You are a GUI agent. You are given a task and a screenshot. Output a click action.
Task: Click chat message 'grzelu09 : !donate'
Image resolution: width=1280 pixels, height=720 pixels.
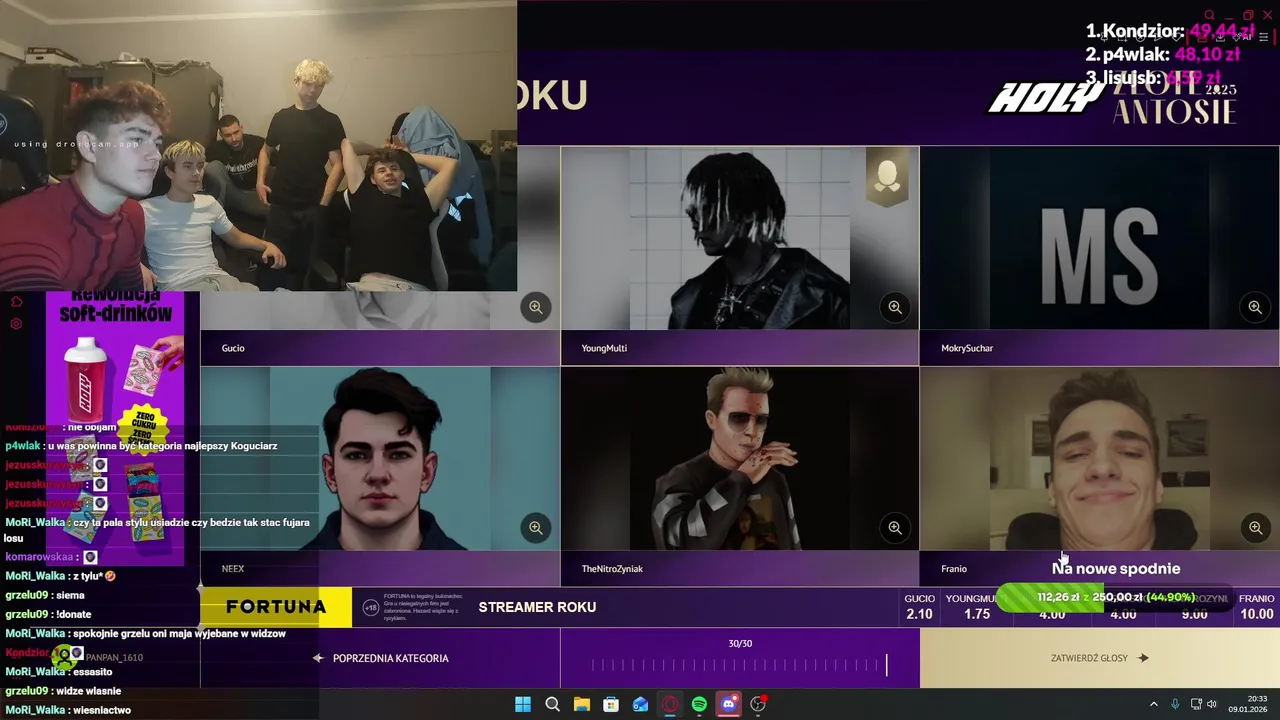(48, 615)
